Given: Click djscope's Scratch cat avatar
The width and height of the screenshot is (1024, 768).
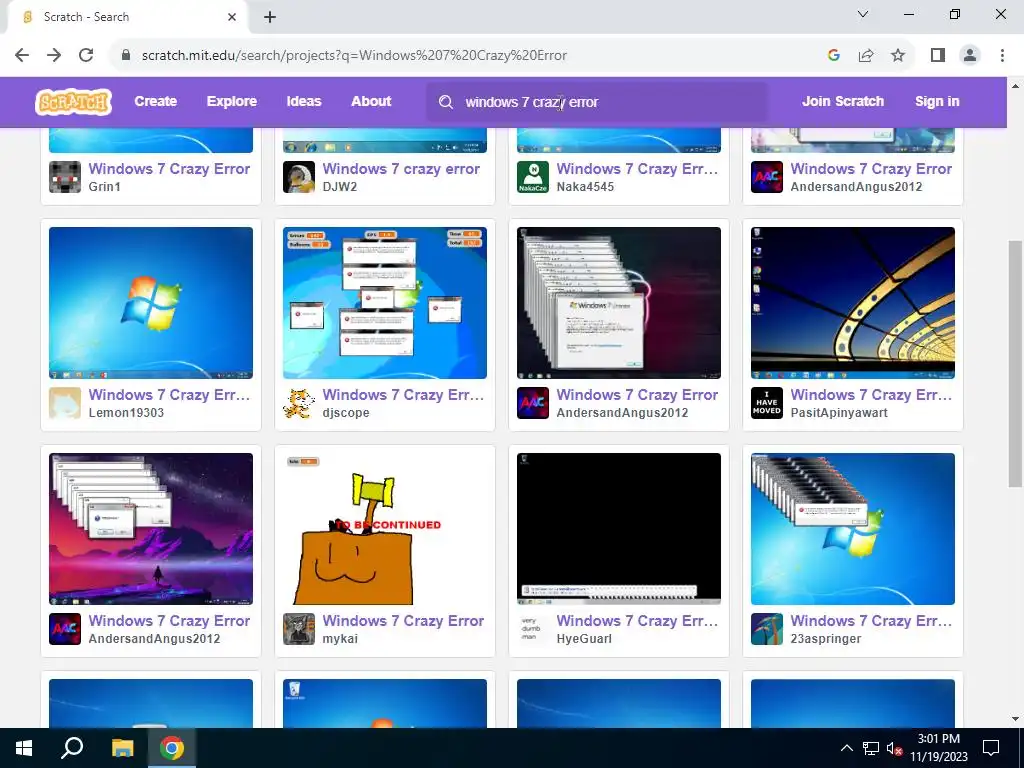Looking at the screenshot, I should point(299,403).
